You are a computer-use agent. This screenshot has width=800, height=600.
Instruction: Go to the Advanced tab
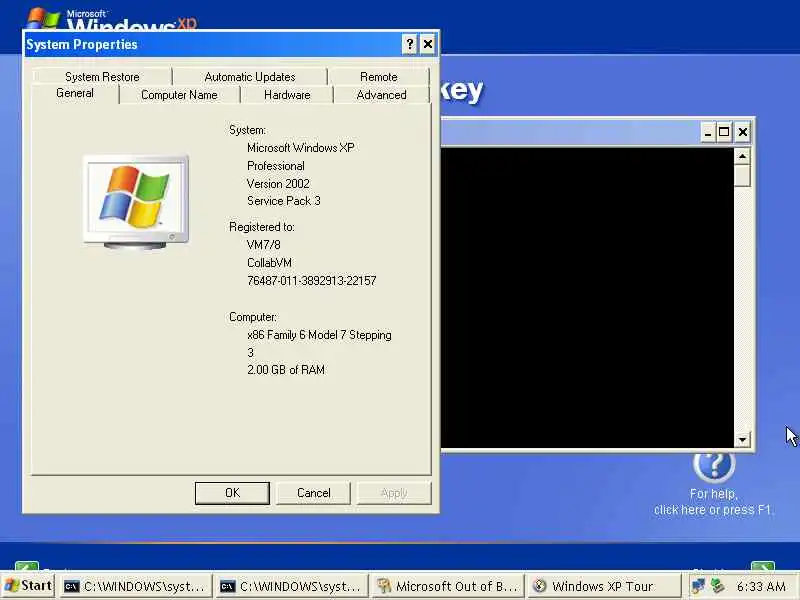pos(382,95)
